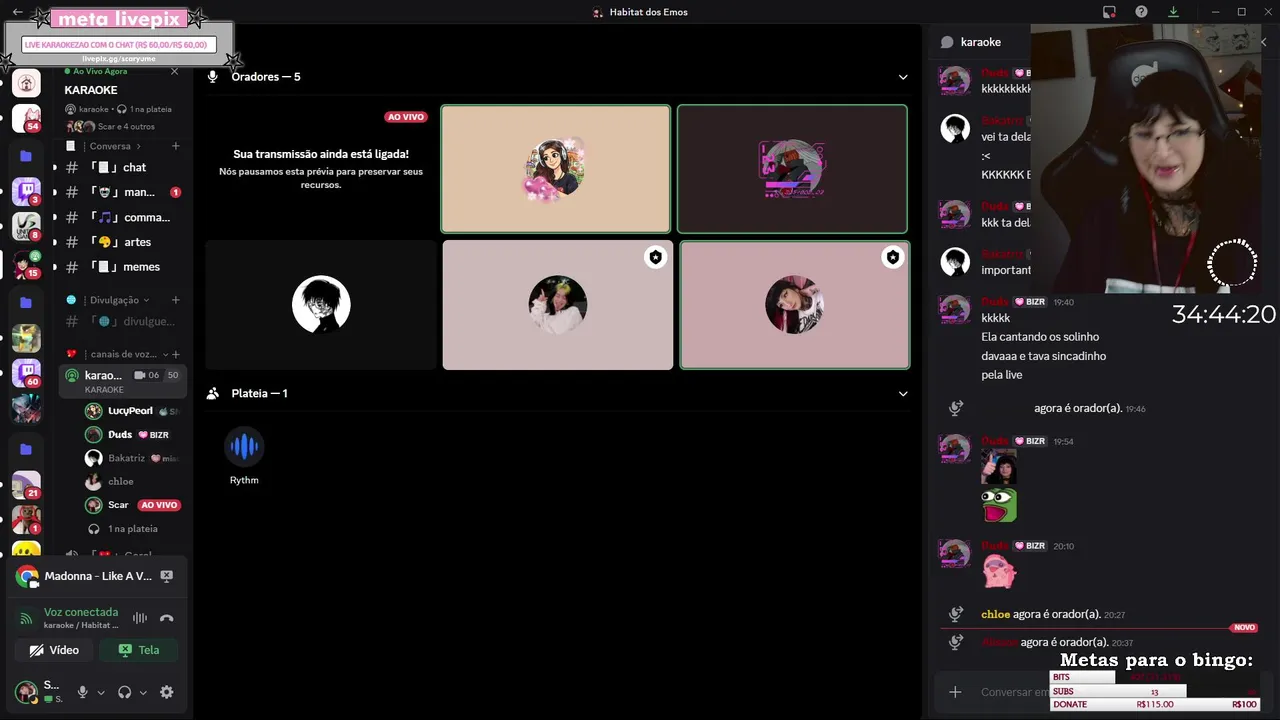This screenshot has height=720, width=1280.
Task: Expand the first server folder icon
Action: point(26,156)
